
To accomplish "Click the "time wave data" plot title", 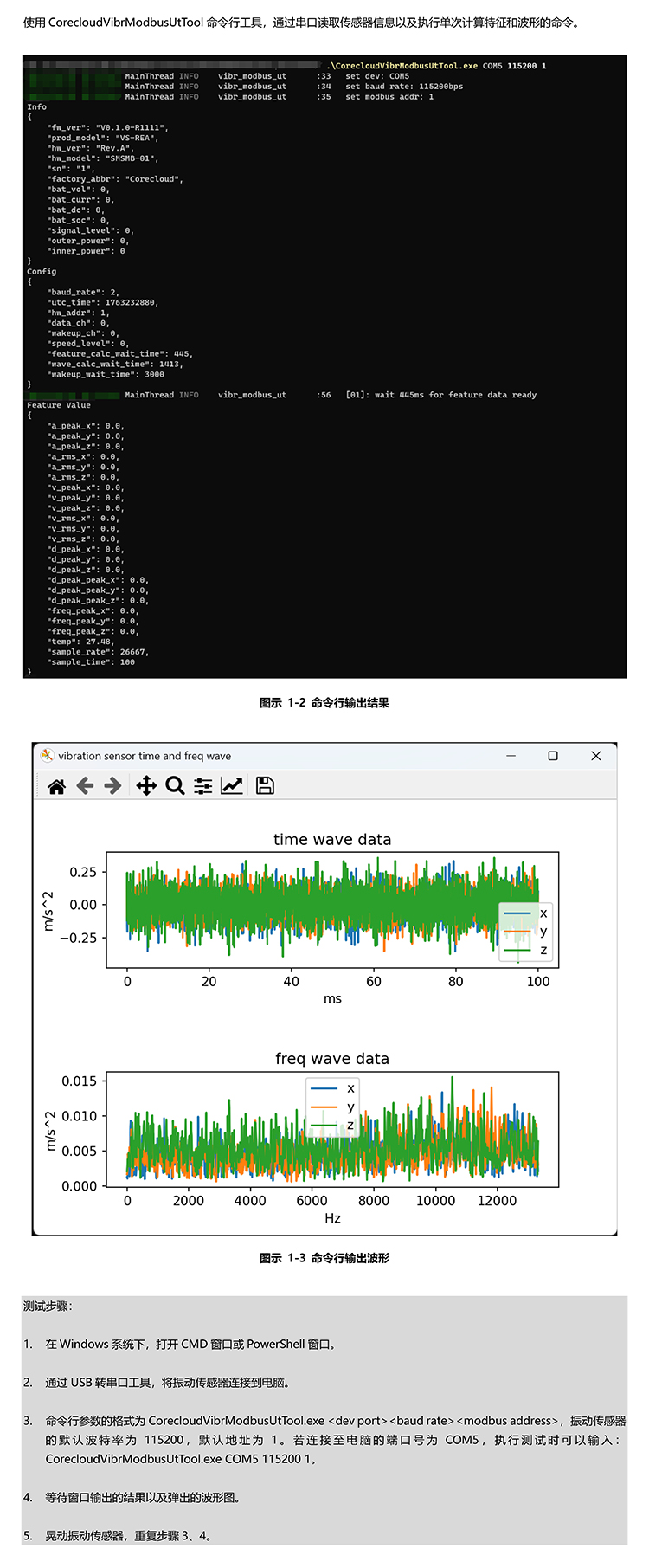I will 332,840.
